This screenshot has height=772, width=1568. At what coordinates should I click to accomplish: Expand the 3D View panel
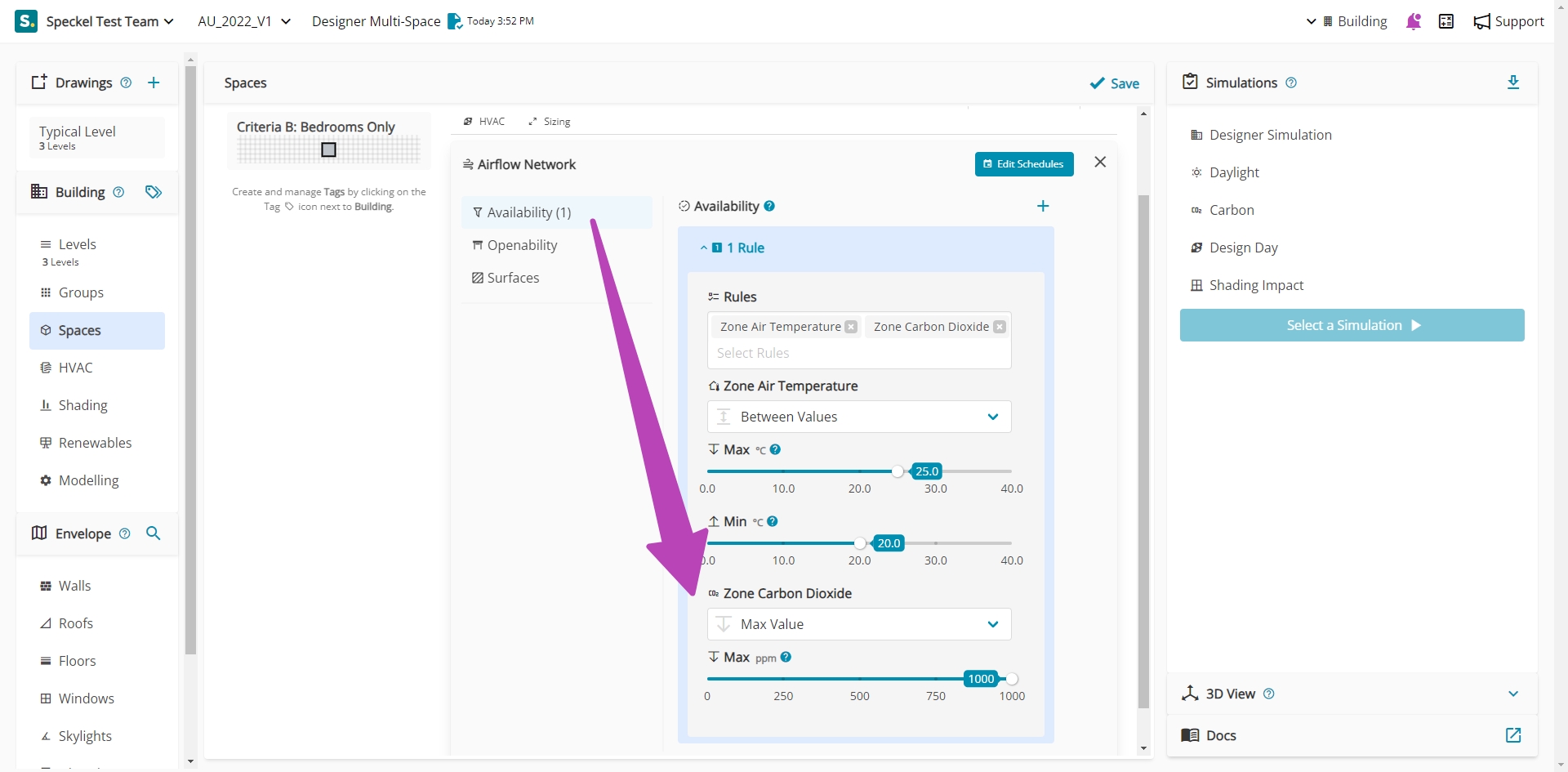1512,694
